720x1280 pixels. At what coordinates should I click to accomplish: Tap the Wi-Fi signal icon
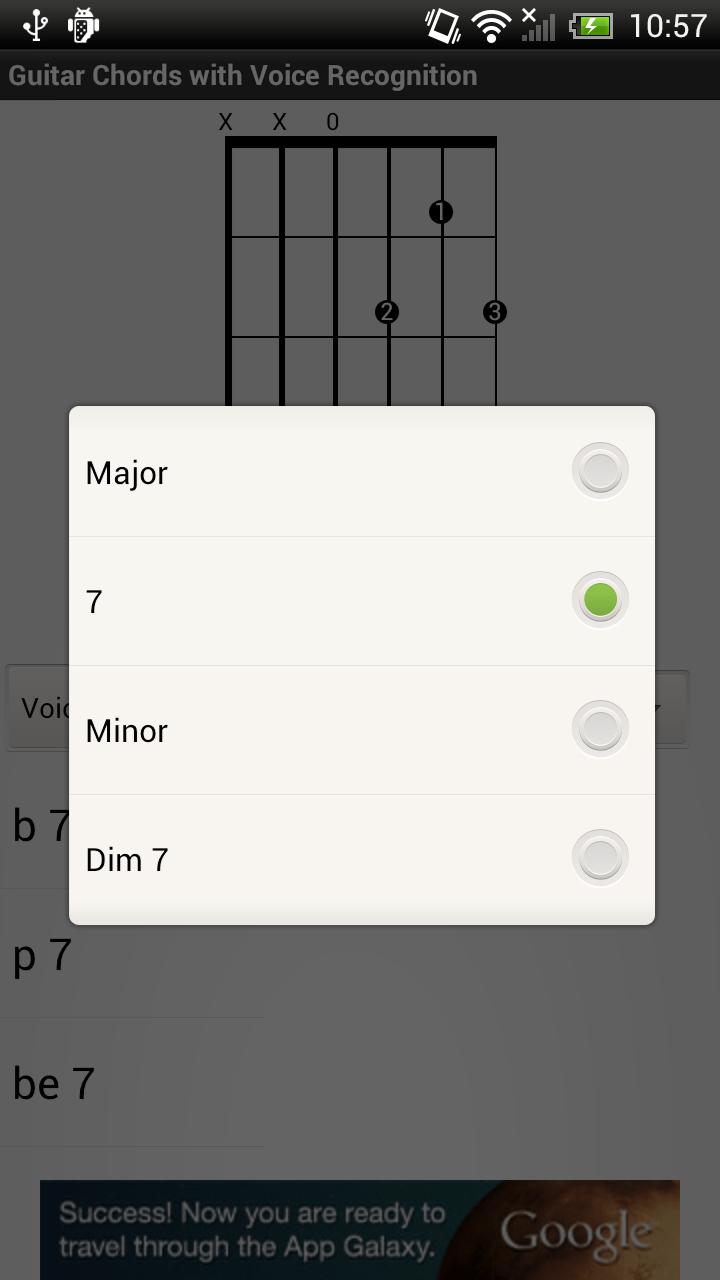click(x=491, y=26)
